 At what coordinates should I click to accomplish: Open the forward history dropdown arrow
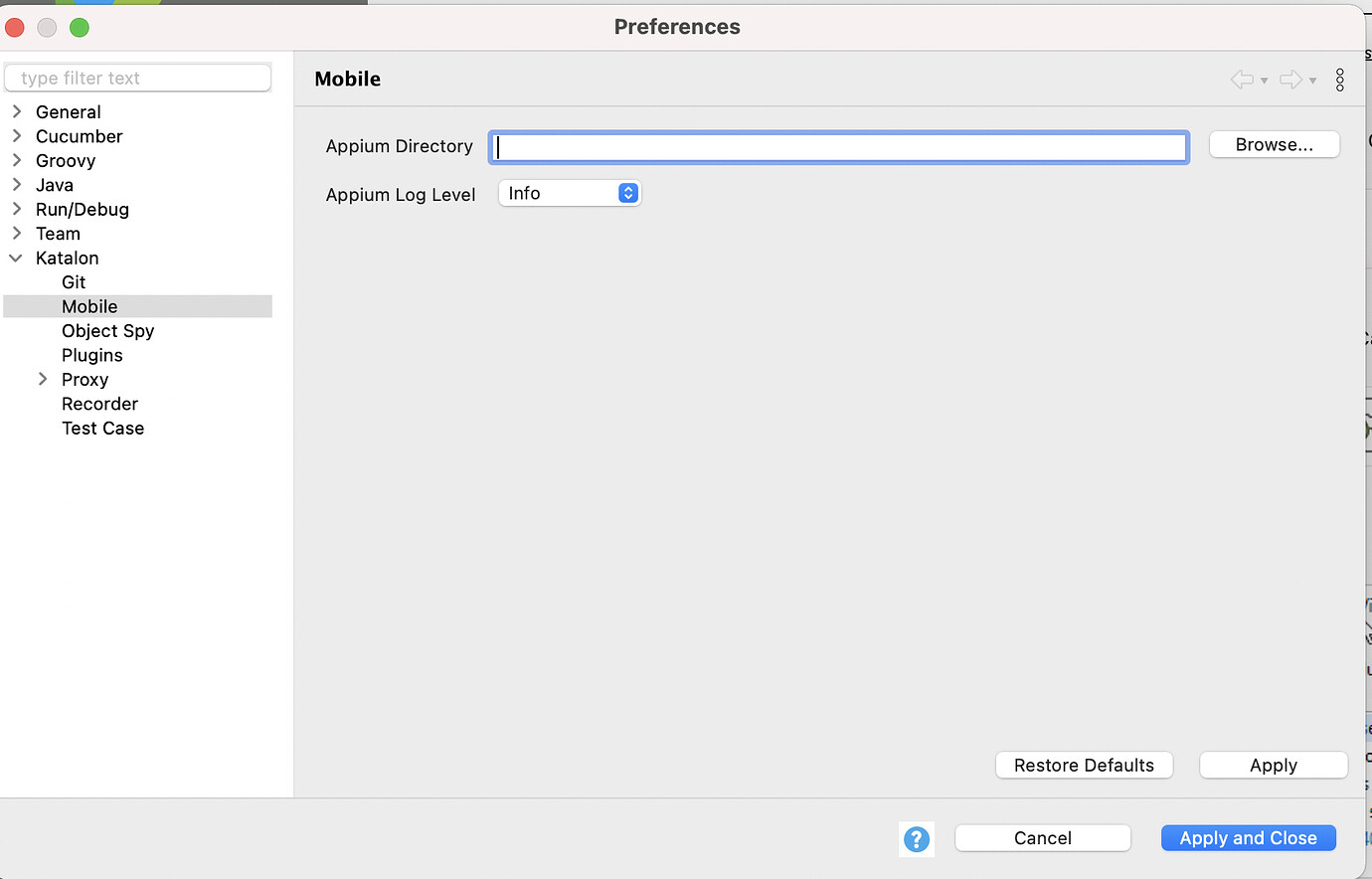(1313, 81)
